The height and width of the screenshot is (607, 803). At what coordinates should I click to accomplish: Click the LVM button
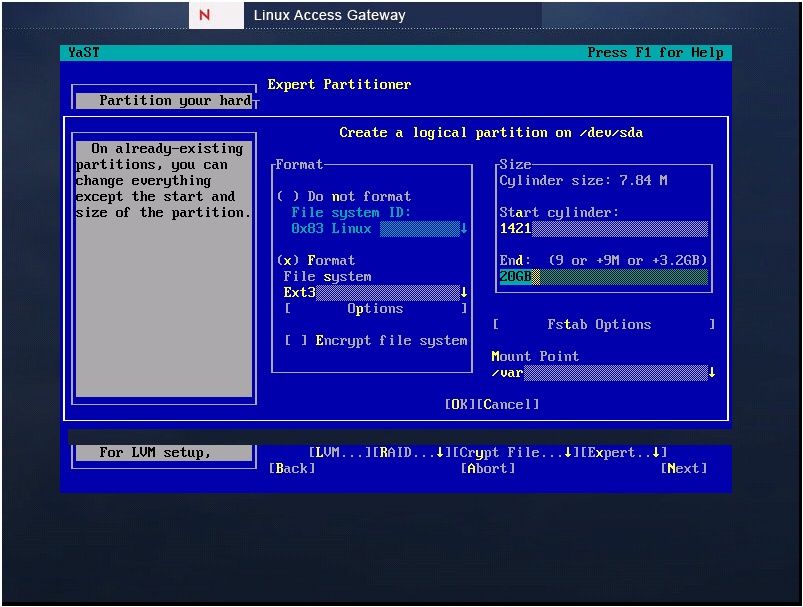(x=336, y=452)
